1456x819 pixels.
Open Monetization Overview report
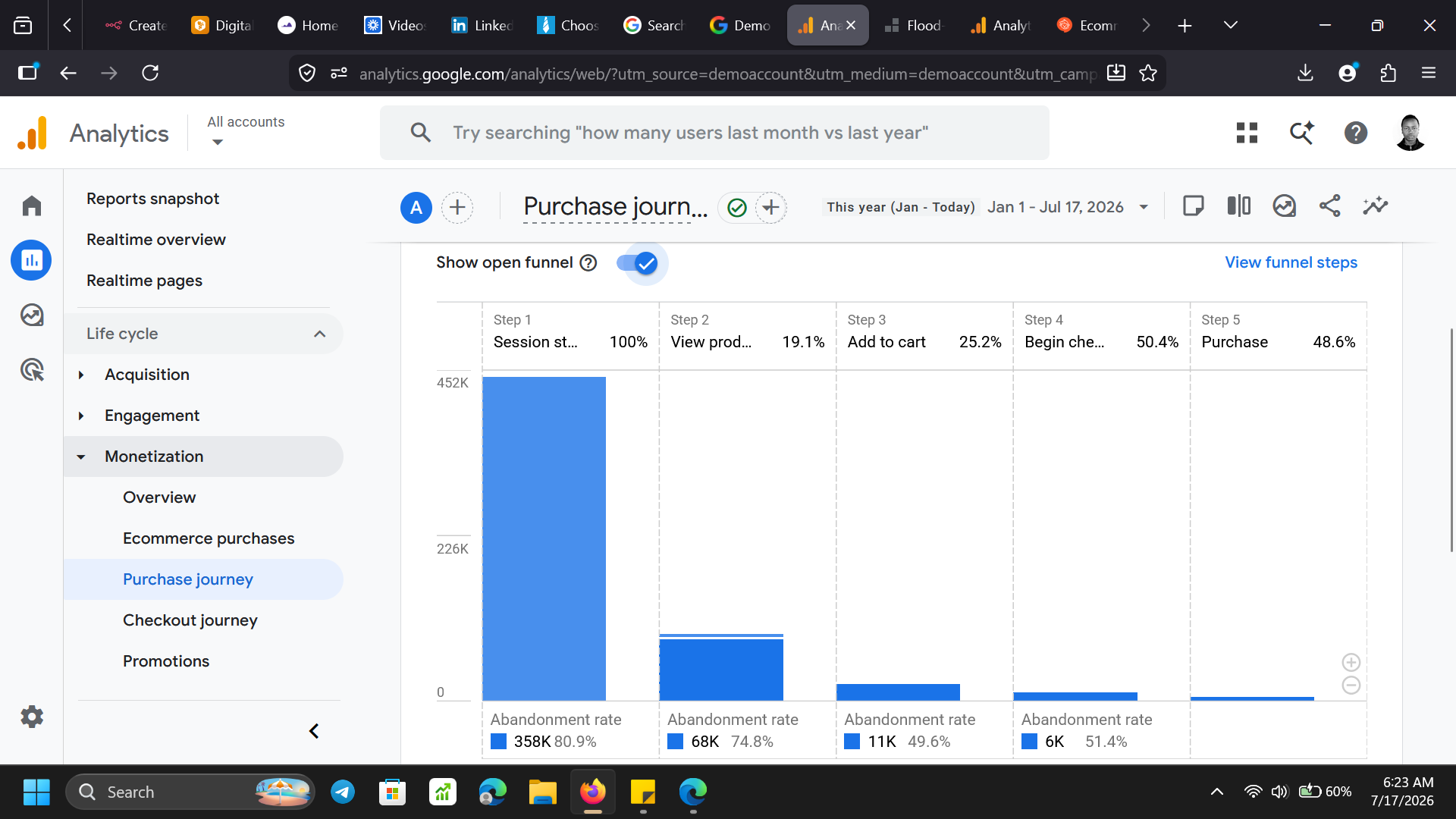pyautogui.click(x=159, y=497)
